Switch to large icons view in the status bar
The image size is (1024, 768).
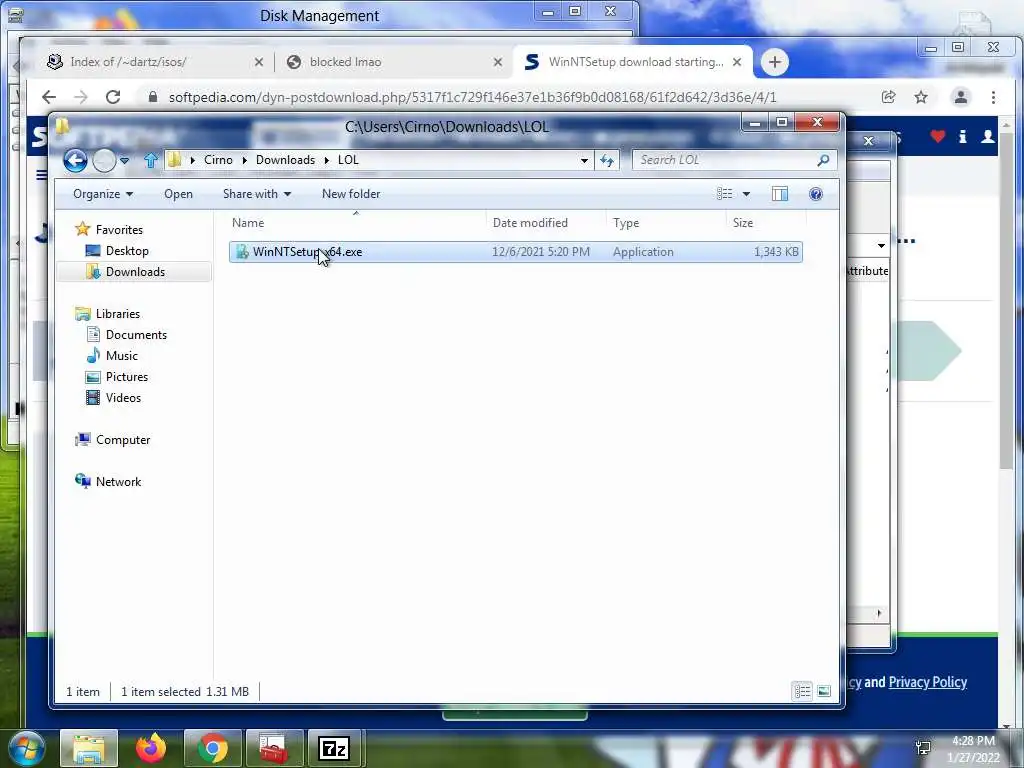tap(824, 691)
